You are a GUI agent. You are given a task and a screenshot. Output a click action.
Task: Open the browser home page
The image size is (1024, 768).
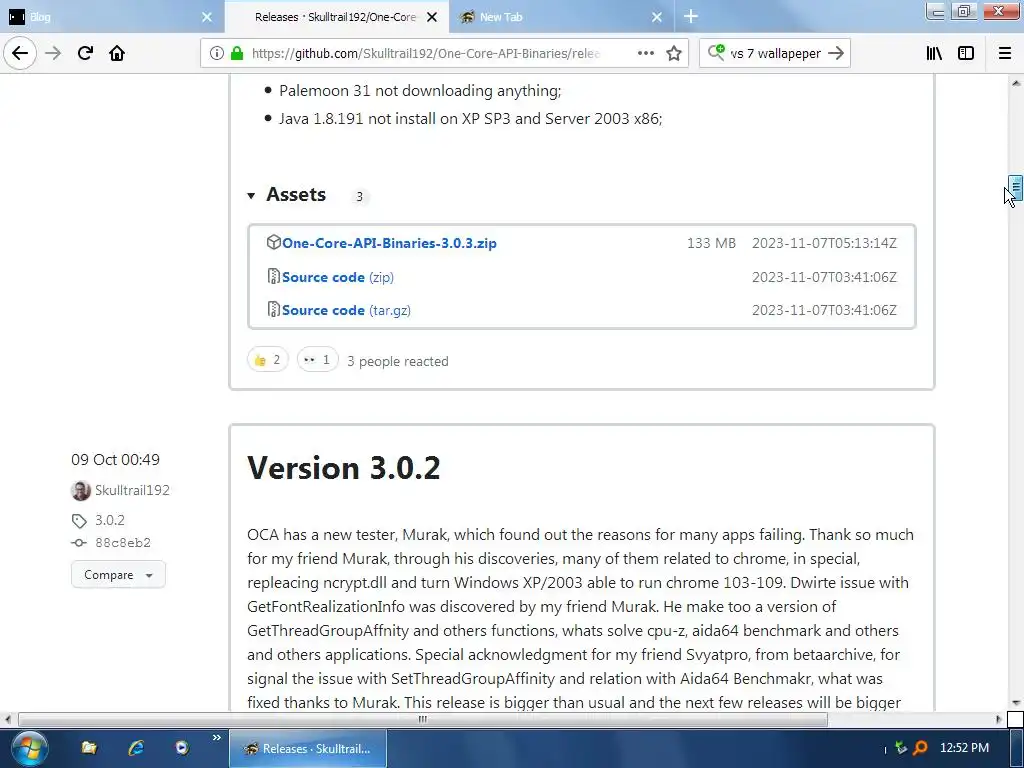(x=117, y=53)
